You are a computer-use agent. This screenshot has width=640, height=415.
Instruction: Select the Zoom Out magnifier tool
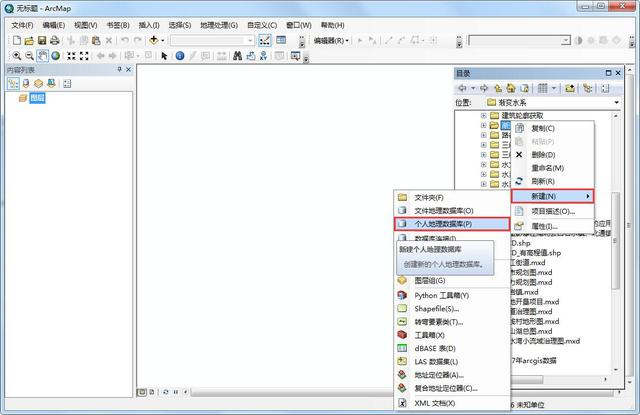29,56
